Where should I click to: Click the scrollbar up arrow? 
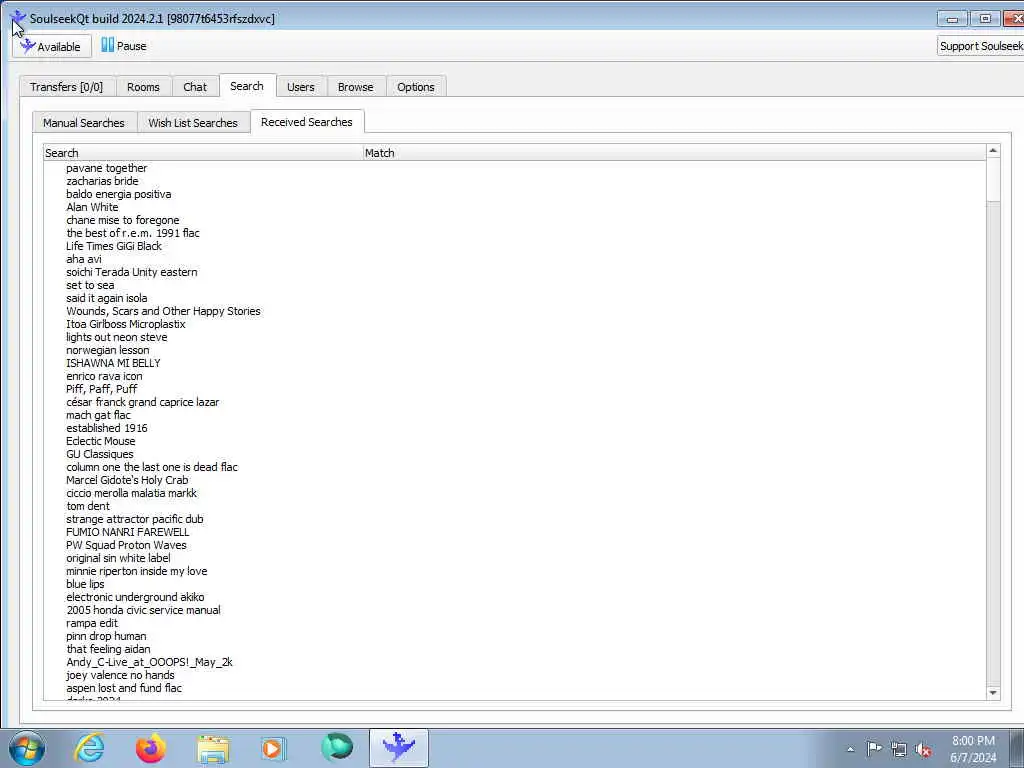tap(993, 151)
